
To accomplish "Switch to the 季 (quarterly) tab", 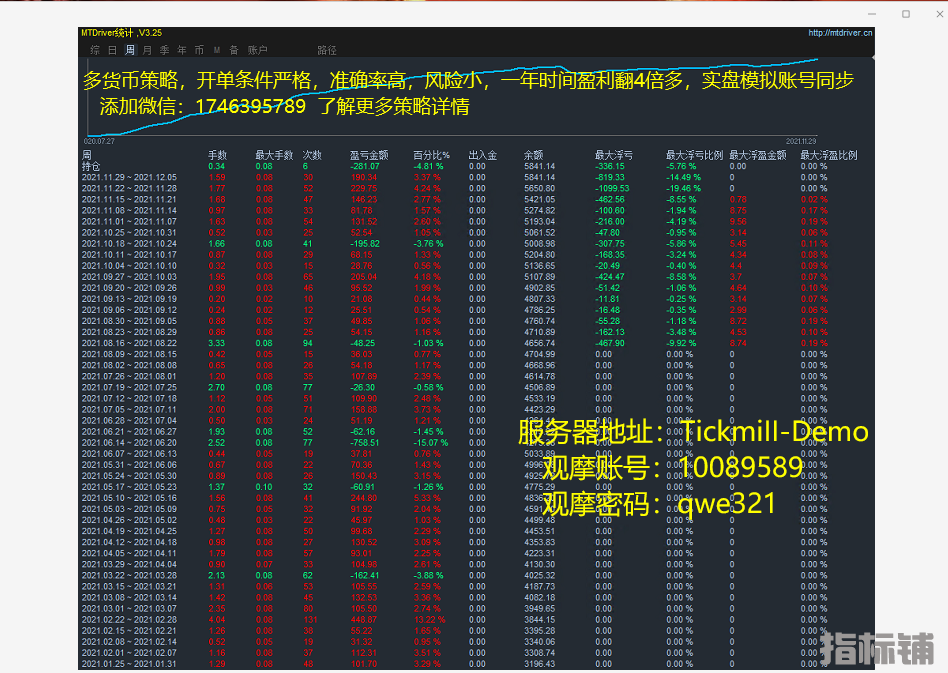I will [x=164, y=49].
